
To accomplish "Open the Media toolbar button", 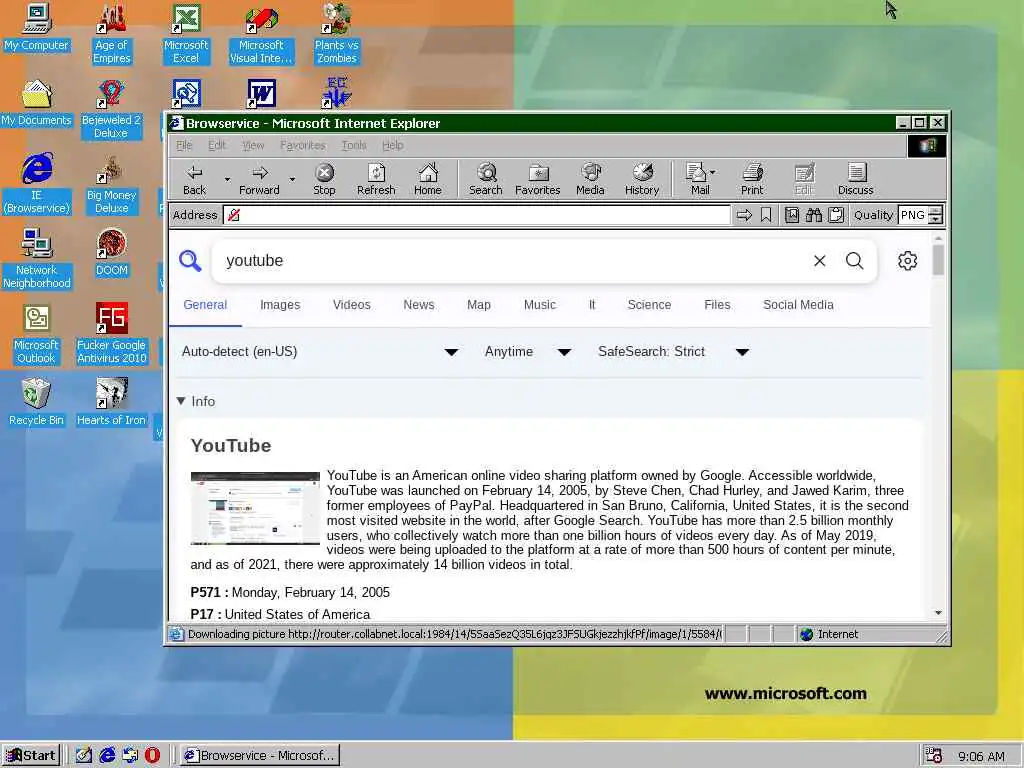I will point(590,180).
